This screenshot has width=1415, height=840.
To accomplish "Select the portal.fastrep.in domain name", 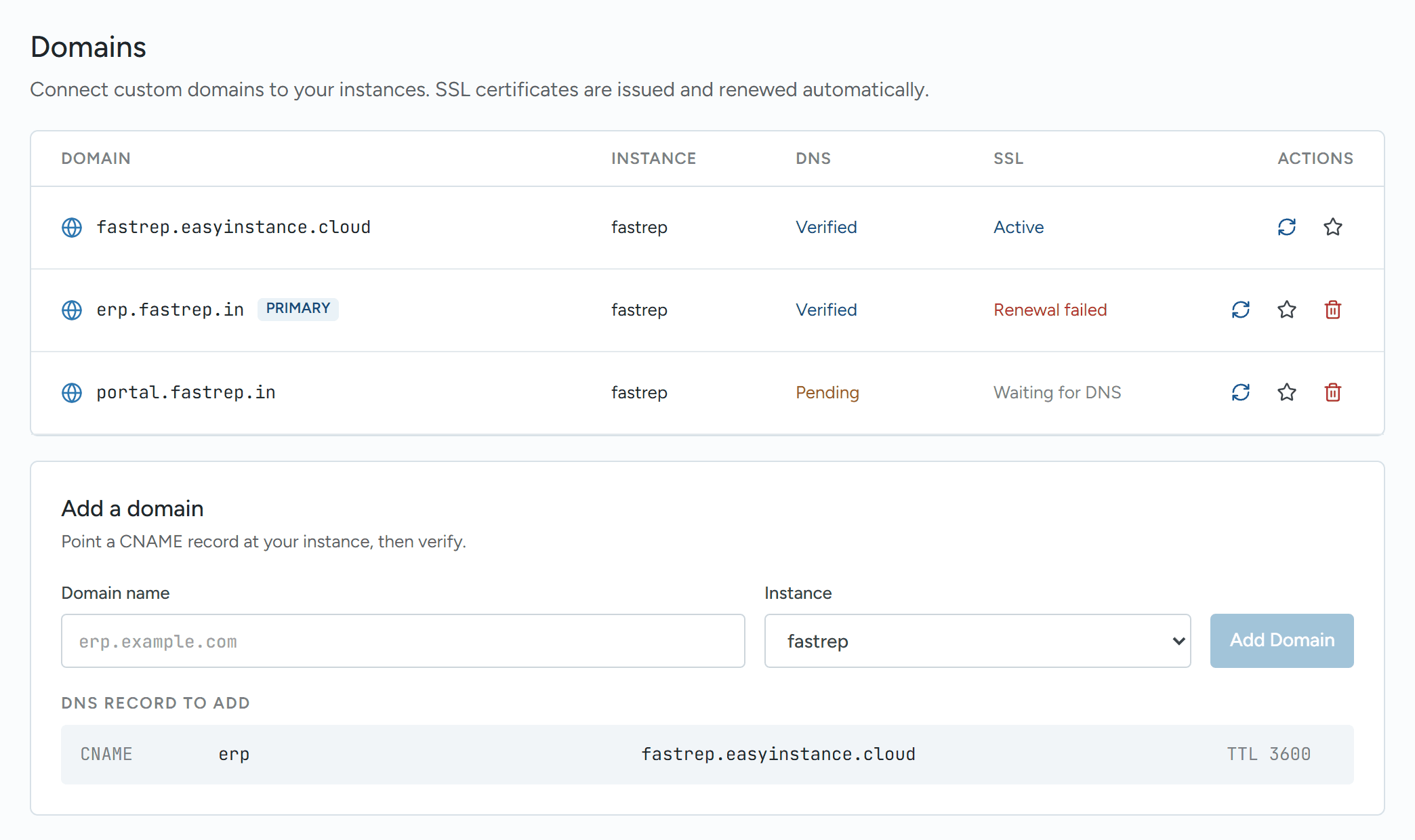I will pyautogui.click(x=186, y=392).
